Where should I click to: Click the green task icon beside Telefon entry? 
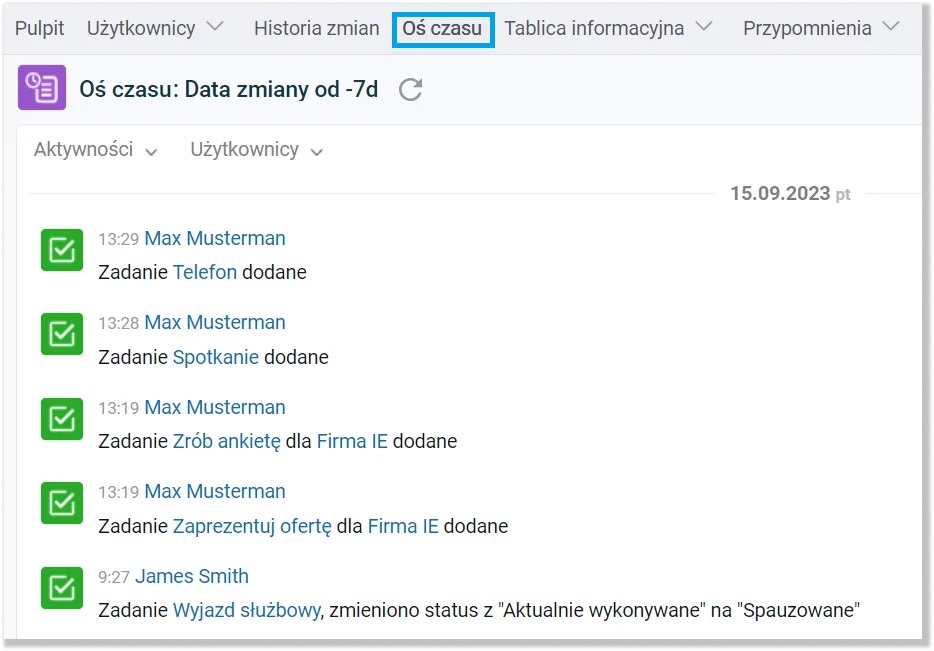coord(61,250)
